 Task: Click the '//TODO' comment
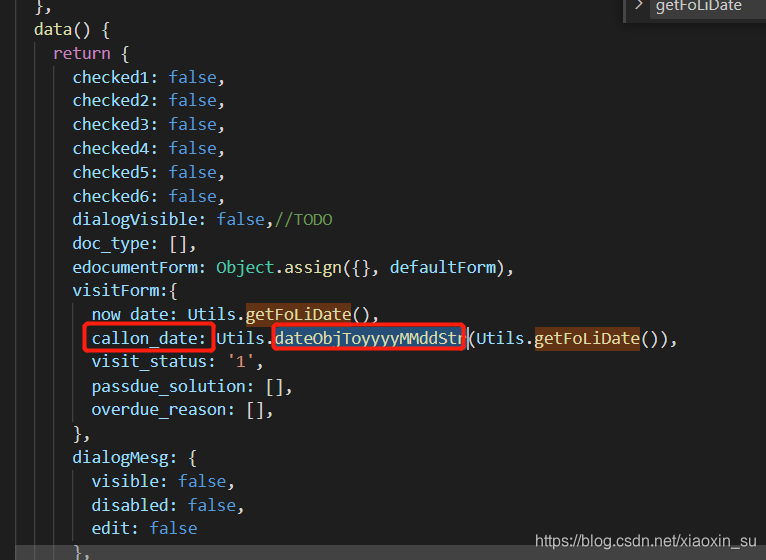tap(303, 220)
